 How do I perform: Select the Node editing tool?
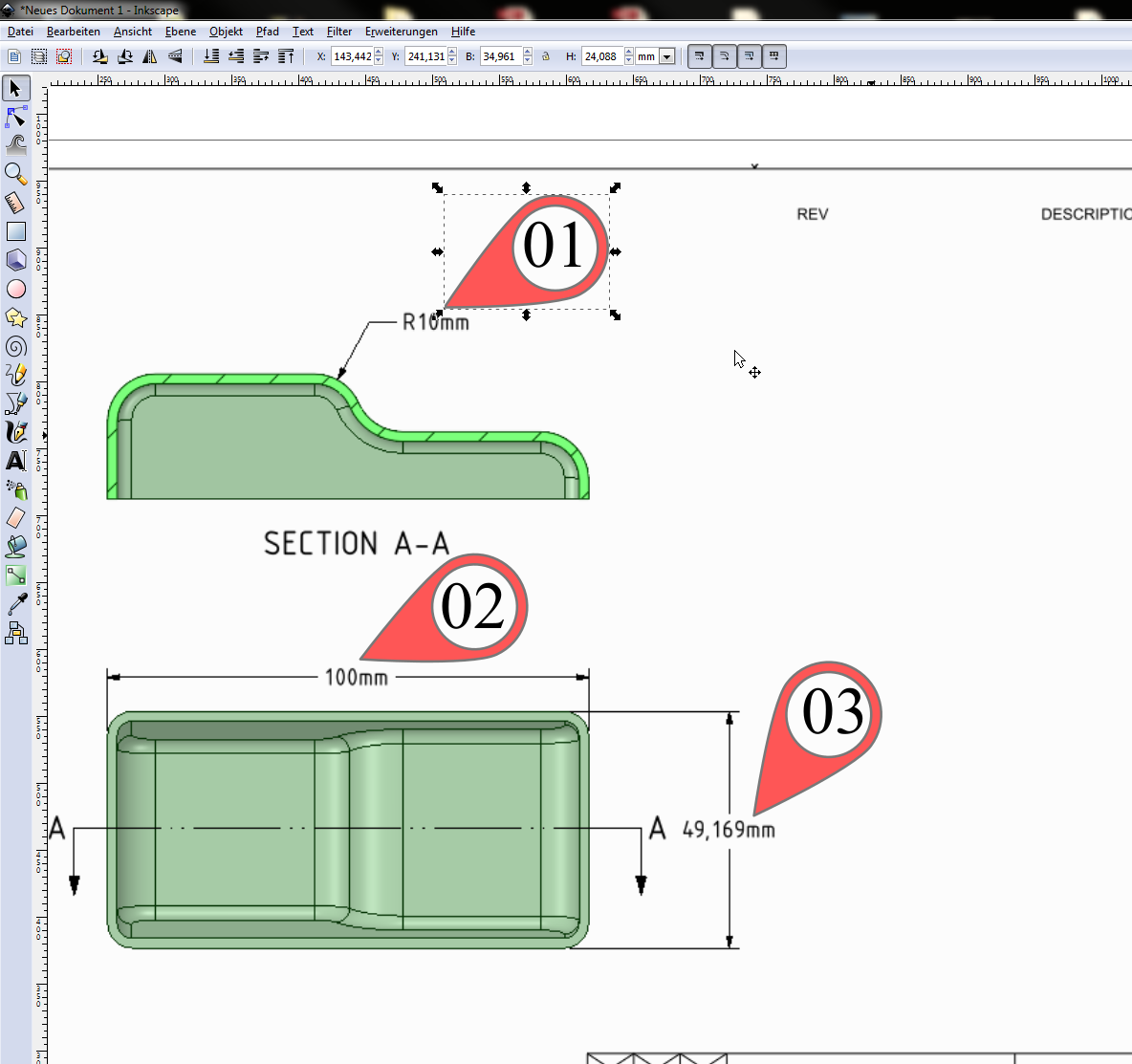point(15,117)
